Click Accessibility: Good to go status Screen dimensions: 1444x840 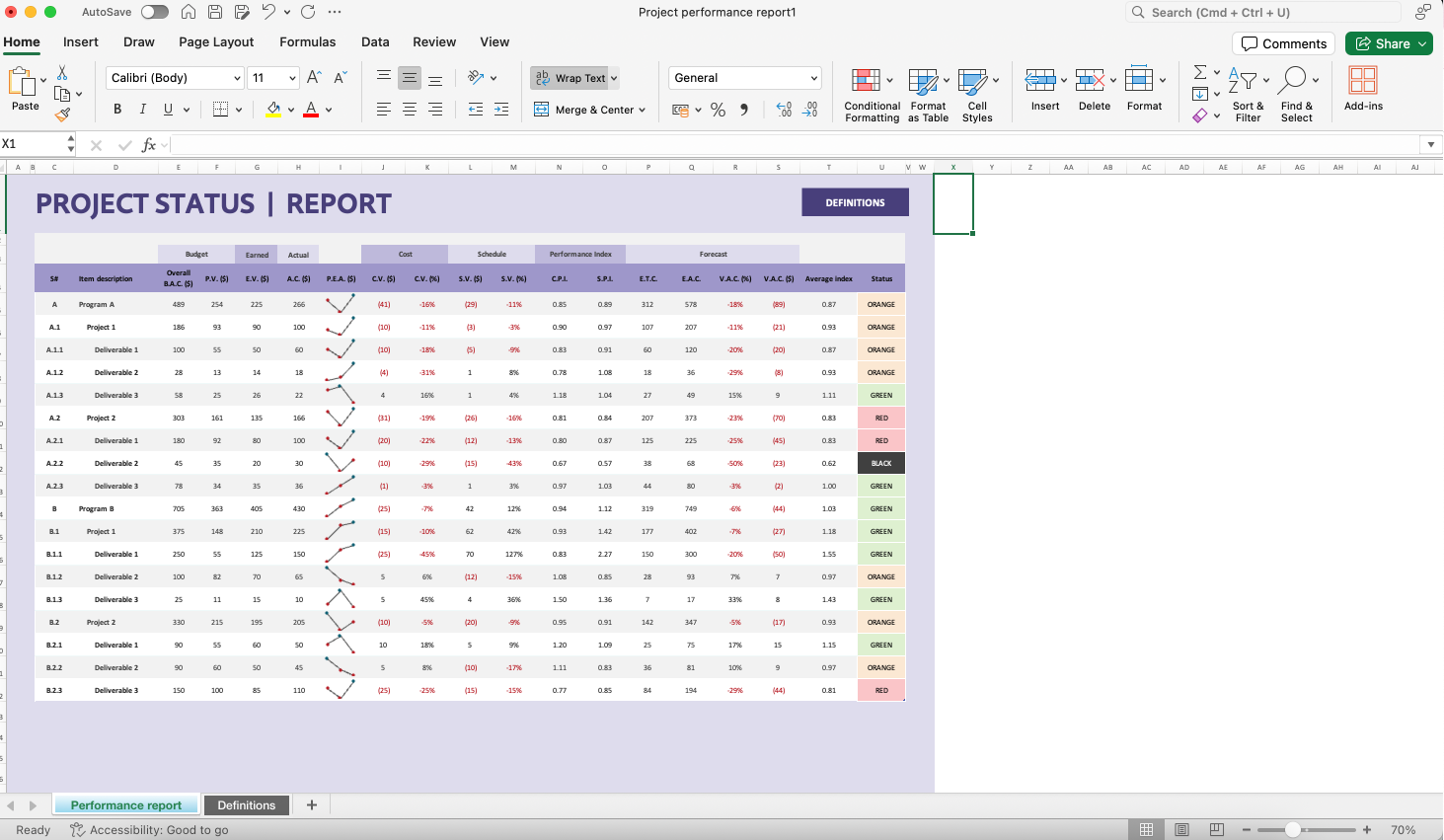point(149,830)
